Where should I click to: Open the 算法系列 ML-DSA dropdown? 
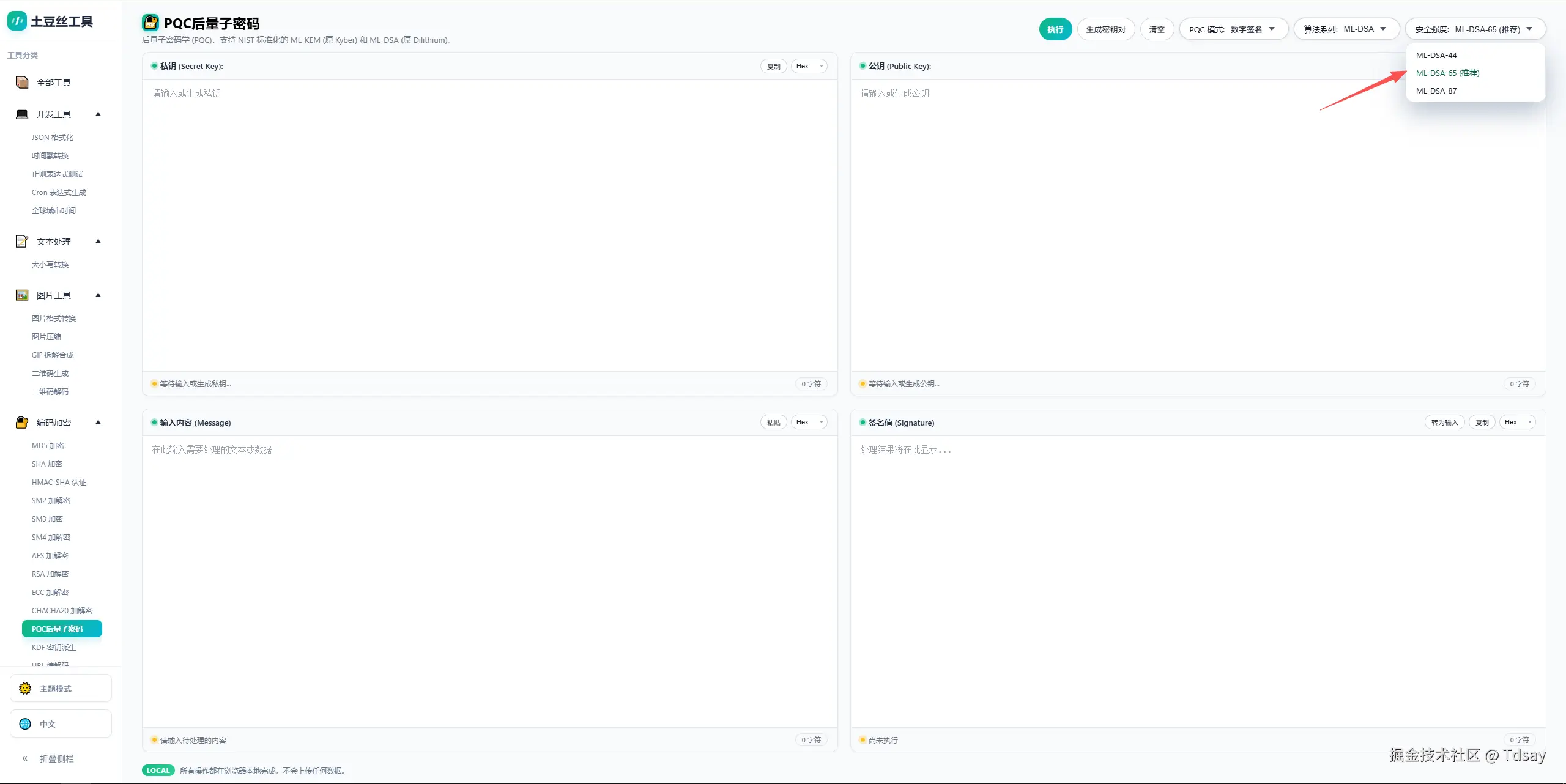[1346, 29]
